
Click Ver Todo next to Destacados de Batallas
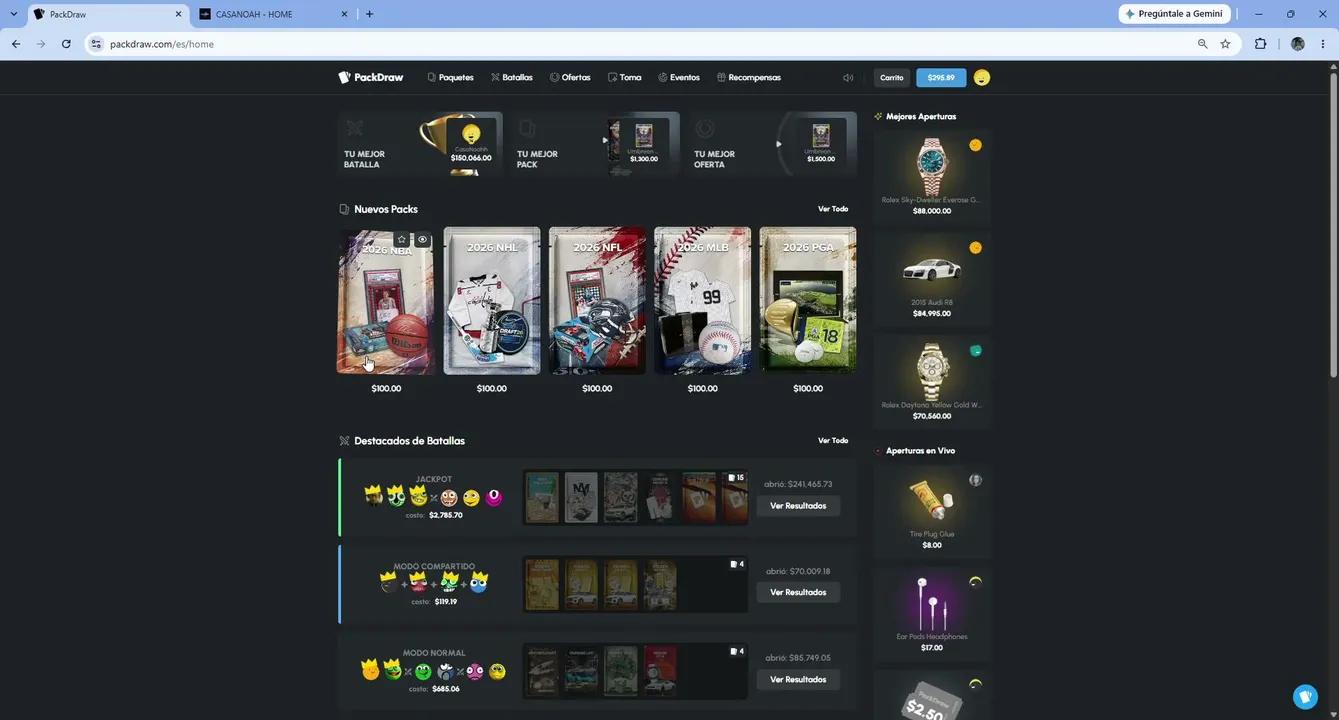(833, 441)
